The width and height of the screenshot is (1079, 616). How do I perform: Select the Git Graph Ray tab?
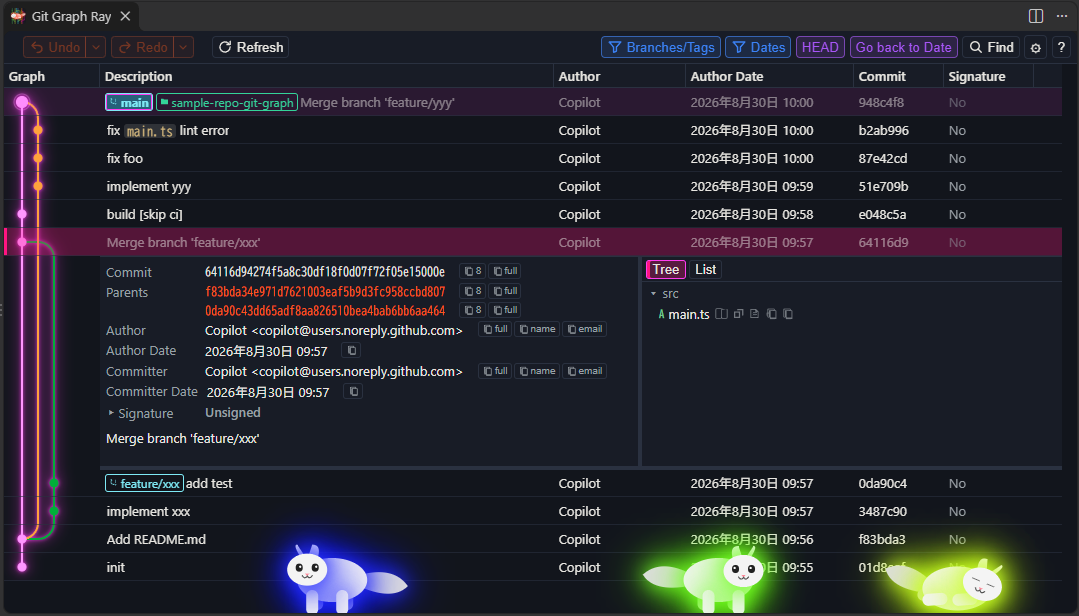click(x=71, y=16)
